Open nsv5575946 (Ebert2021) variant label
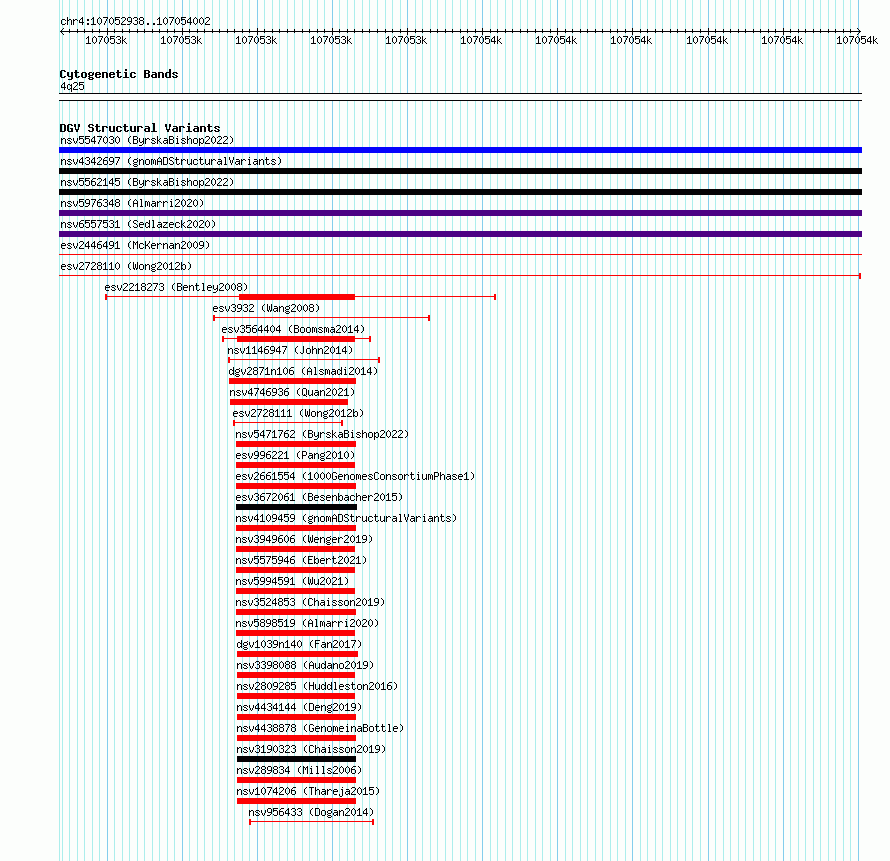890x861 pixels. click(x=301, y=560)
